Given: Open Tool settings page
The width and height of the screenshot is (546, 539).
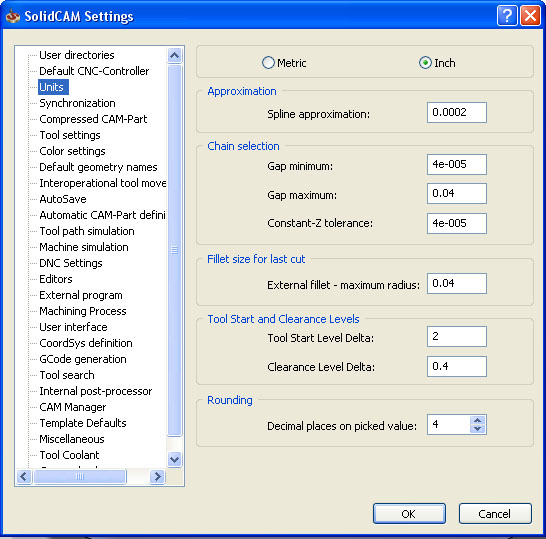Looking at the screenshot, I should click(70, 135).
